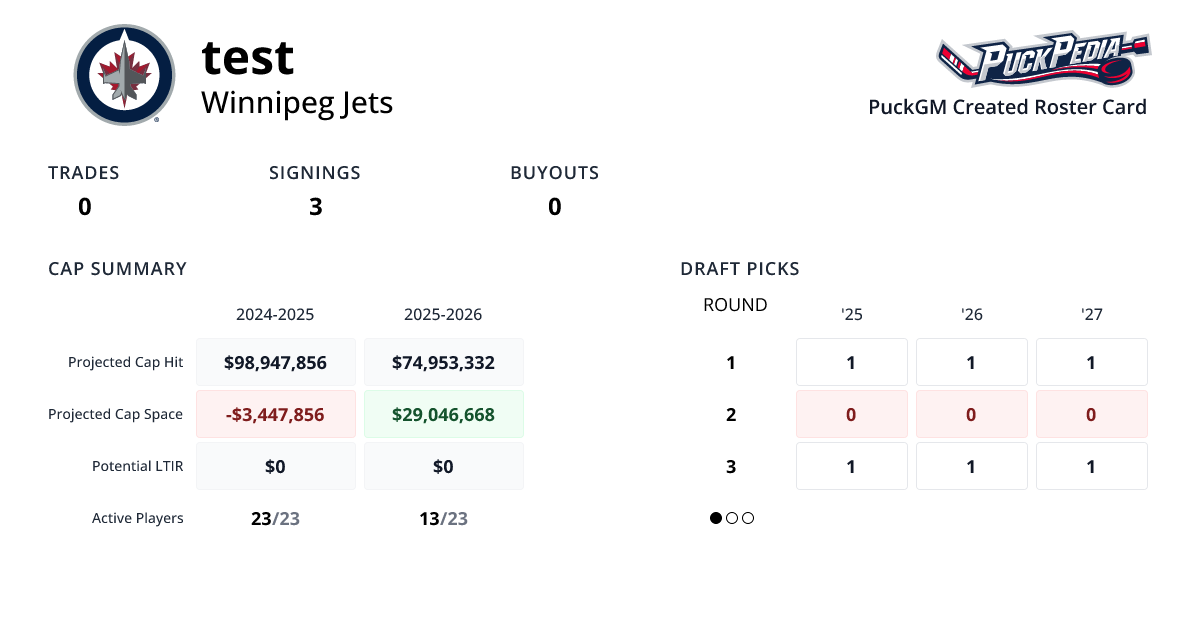Click the negative 2024-2025 cap space cell
Viewport: 1200px width, 630px height.
[x=276, y=414]
